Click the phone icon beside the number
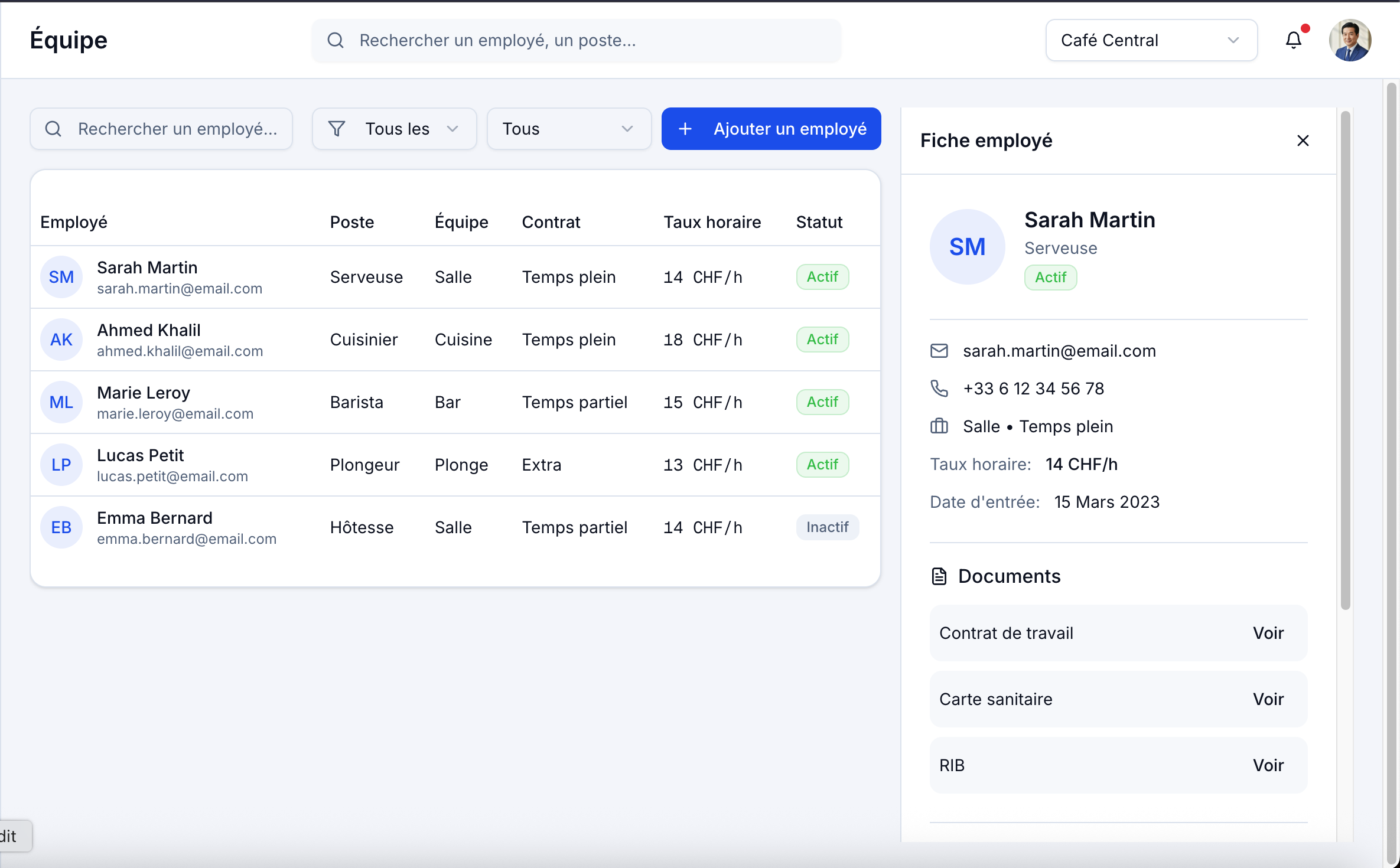Viewport: 1400px width, 868px height. click(x=939, y=389)
